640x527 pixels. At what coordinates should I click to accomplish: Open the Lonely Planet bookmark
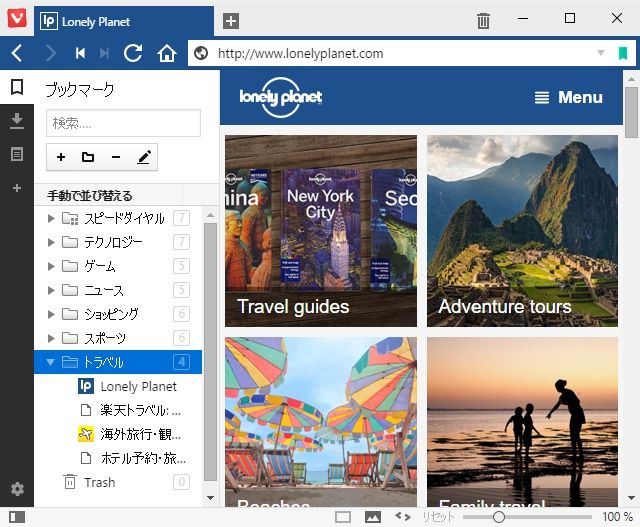click(x=118, y=386)
